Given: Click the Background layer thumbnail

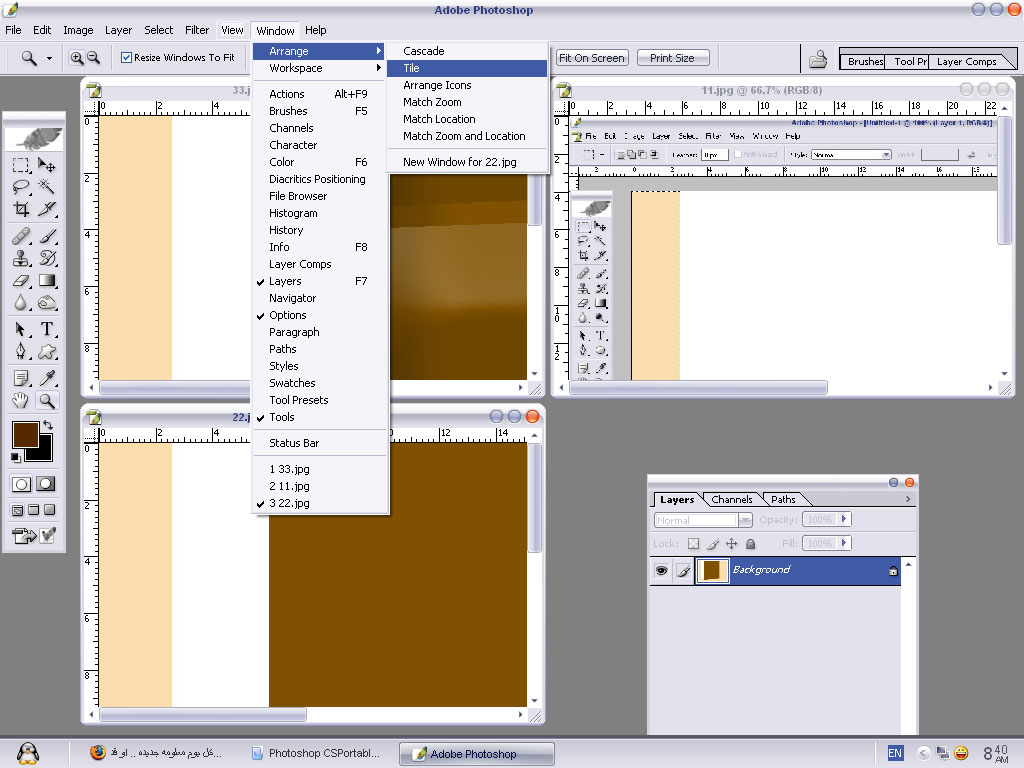Looking at the screenshot, I should (x=712, y=571).
